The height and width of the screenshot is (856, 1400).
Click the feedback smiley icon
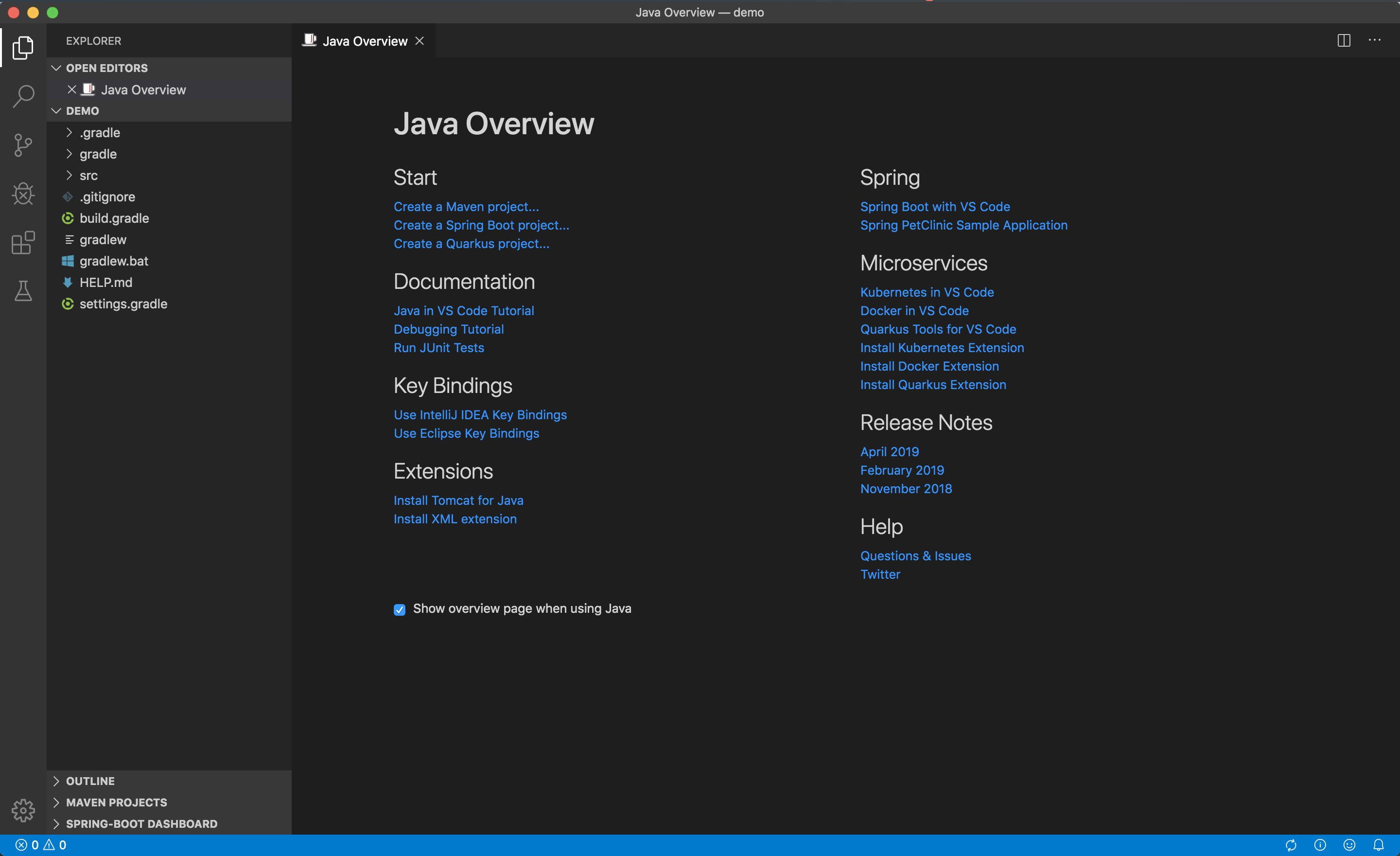pos(1349,845)
